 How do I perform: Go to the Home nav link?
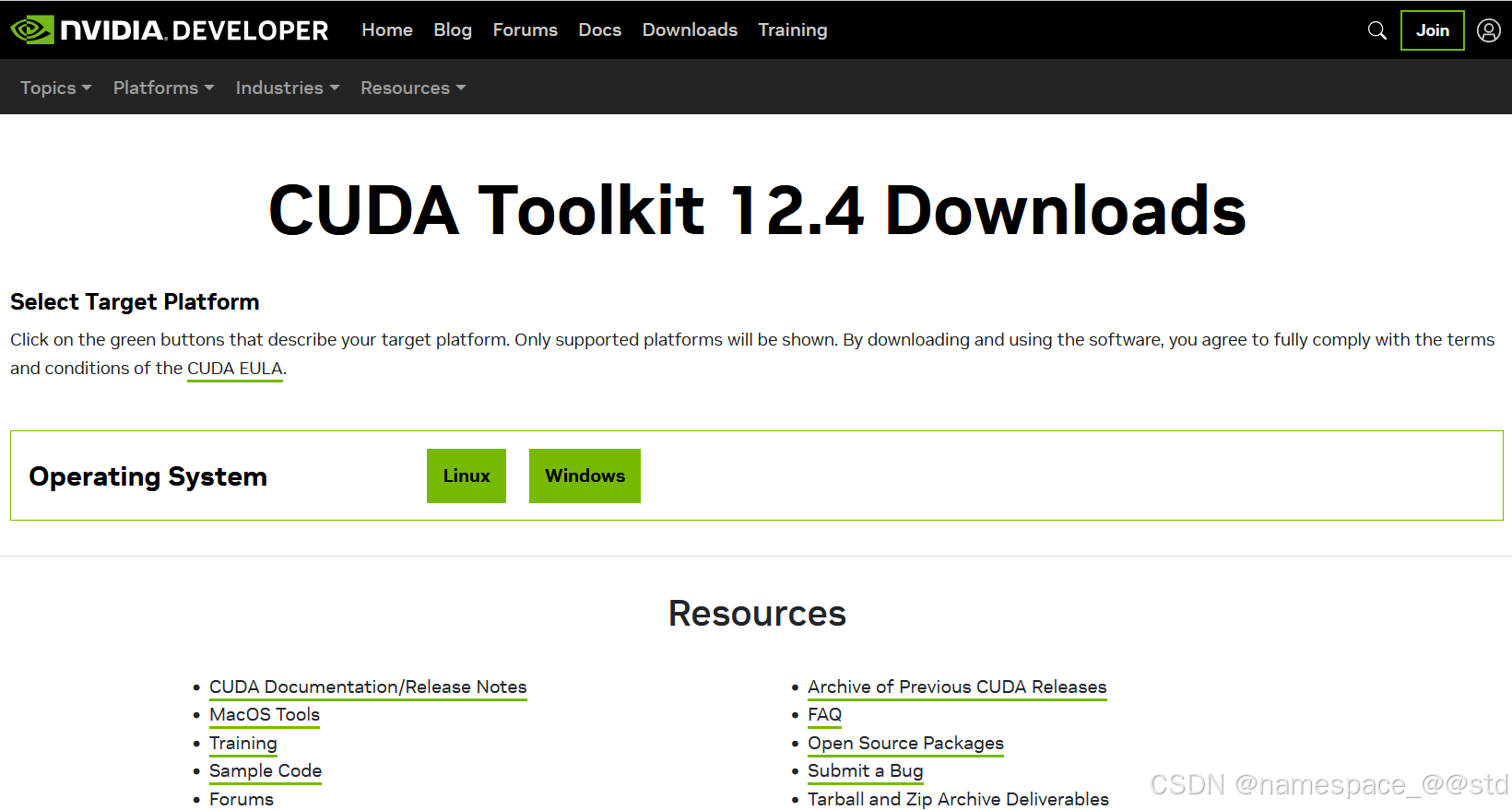point(387,30)
